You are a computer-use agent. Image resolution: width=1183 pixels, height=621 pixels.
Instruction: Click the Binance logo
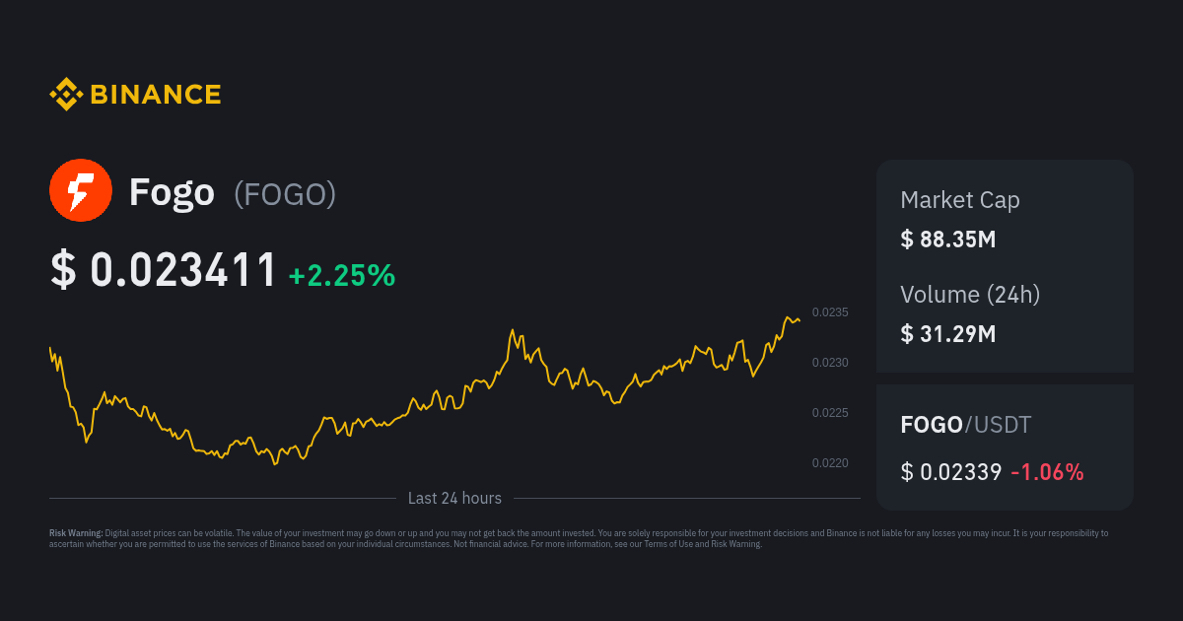[135, 94]
